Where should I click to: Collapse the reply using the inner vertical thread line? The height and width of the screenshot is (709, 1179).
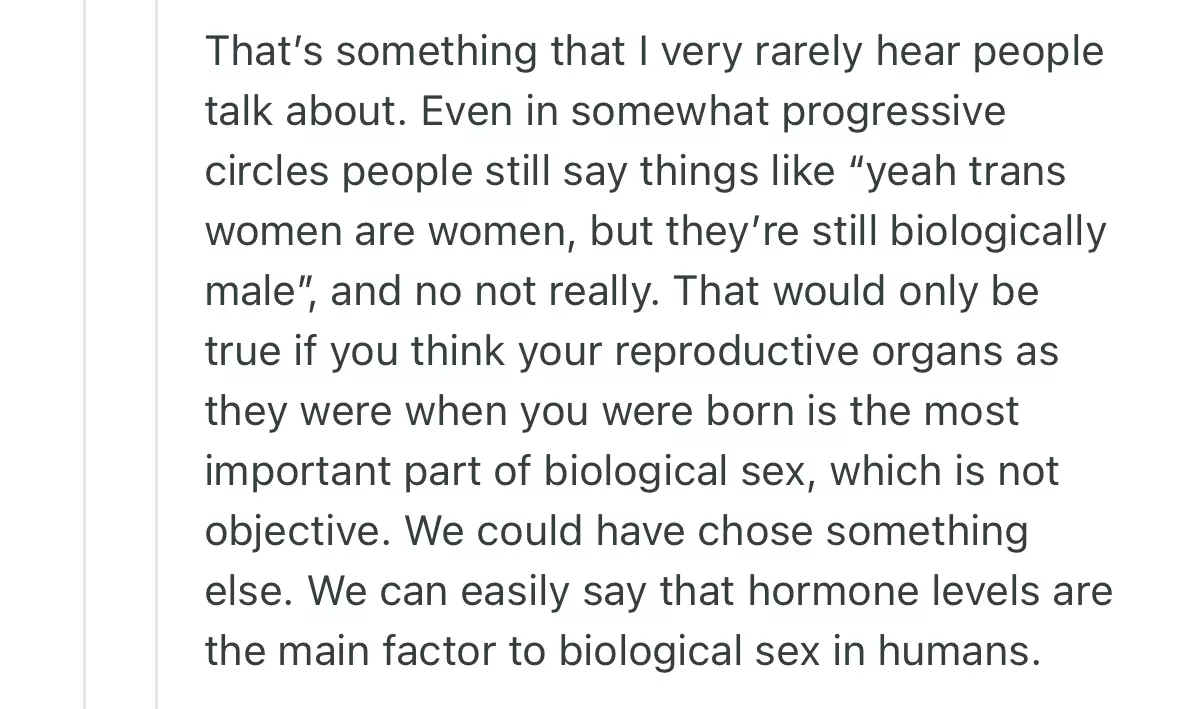157,354
